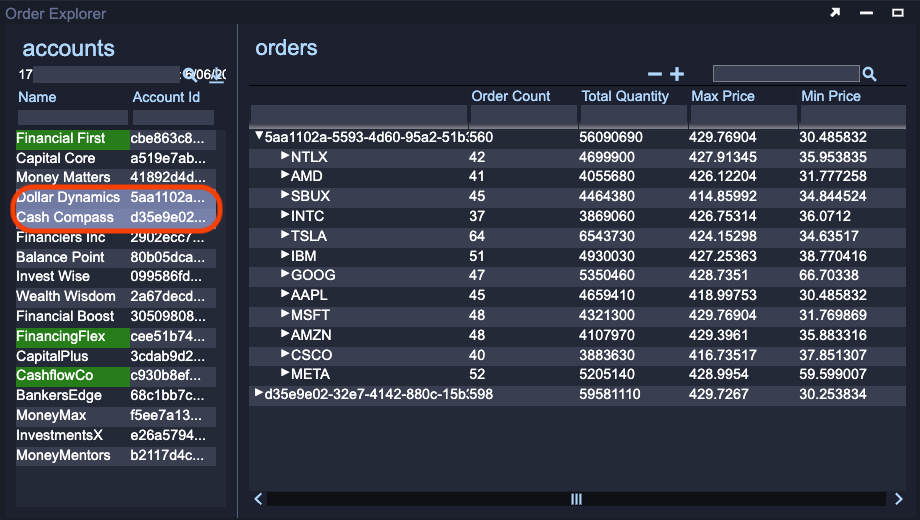Viewport: 920px width, 520px height.
Task: Click the orders search magnifier icon
Action: pos(869,74)
